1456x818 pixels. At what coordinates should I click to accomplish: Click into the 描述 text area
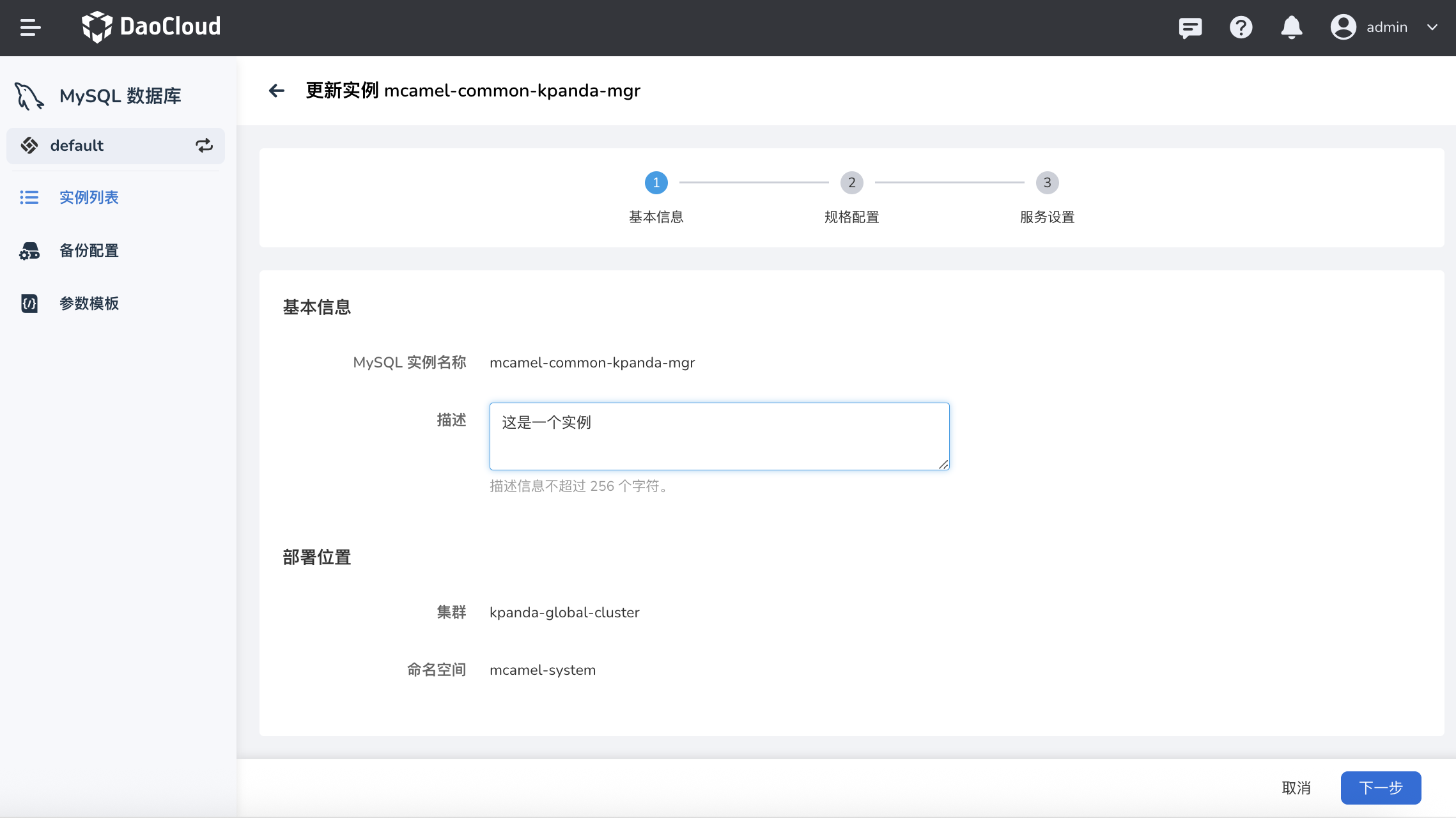[x=719, y=436]
